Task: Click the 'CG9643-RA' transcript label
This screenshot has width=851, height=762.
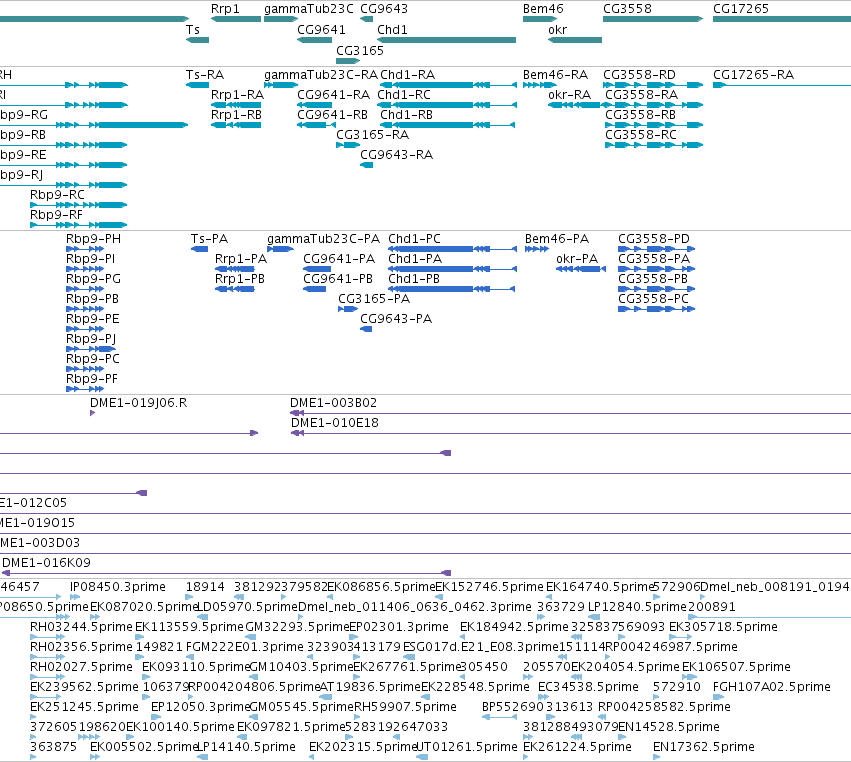Action: pyautogui.click(x=397, y=155)
